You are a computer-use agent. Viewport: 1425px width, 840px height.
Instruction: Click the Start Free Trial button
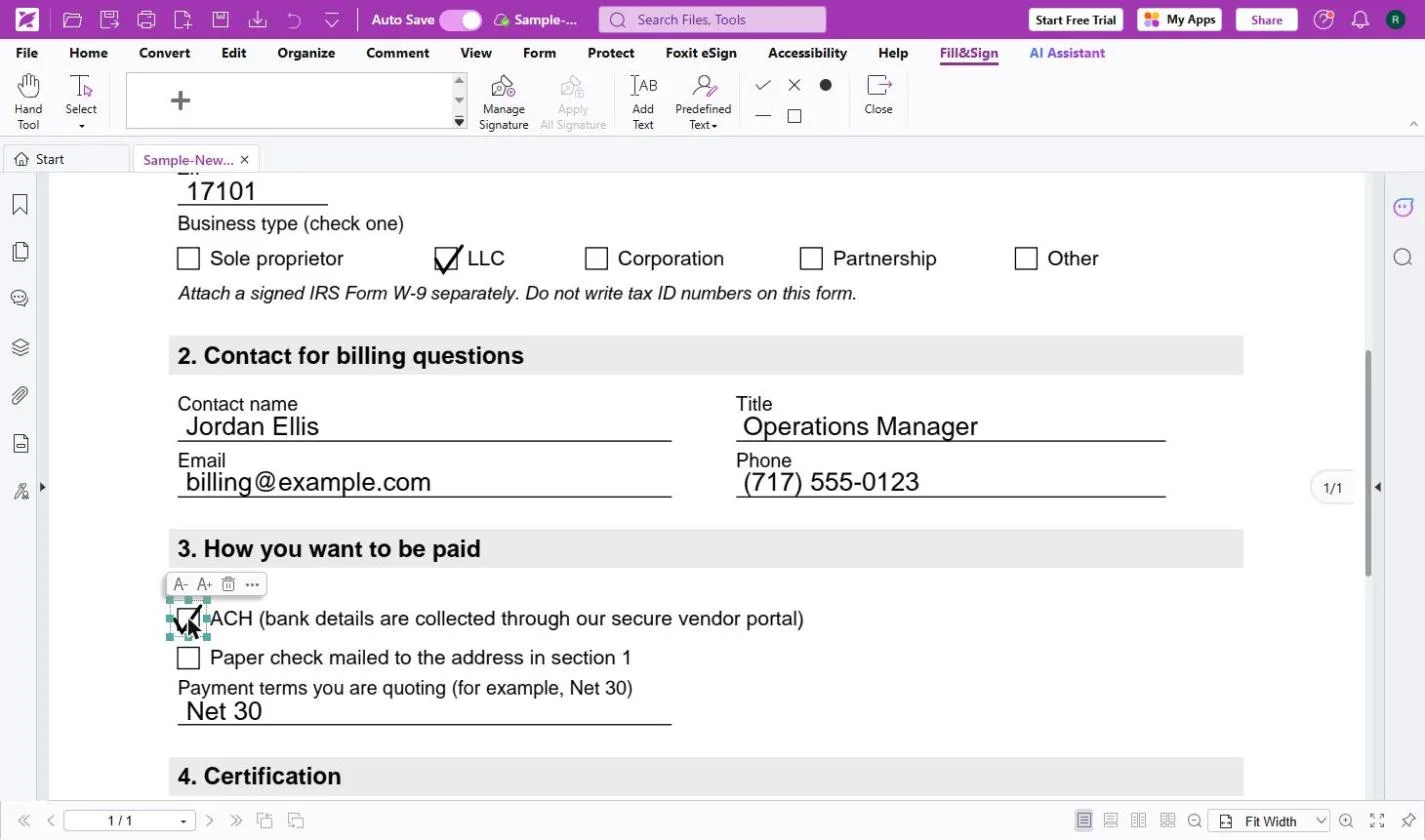[1076, 20]
